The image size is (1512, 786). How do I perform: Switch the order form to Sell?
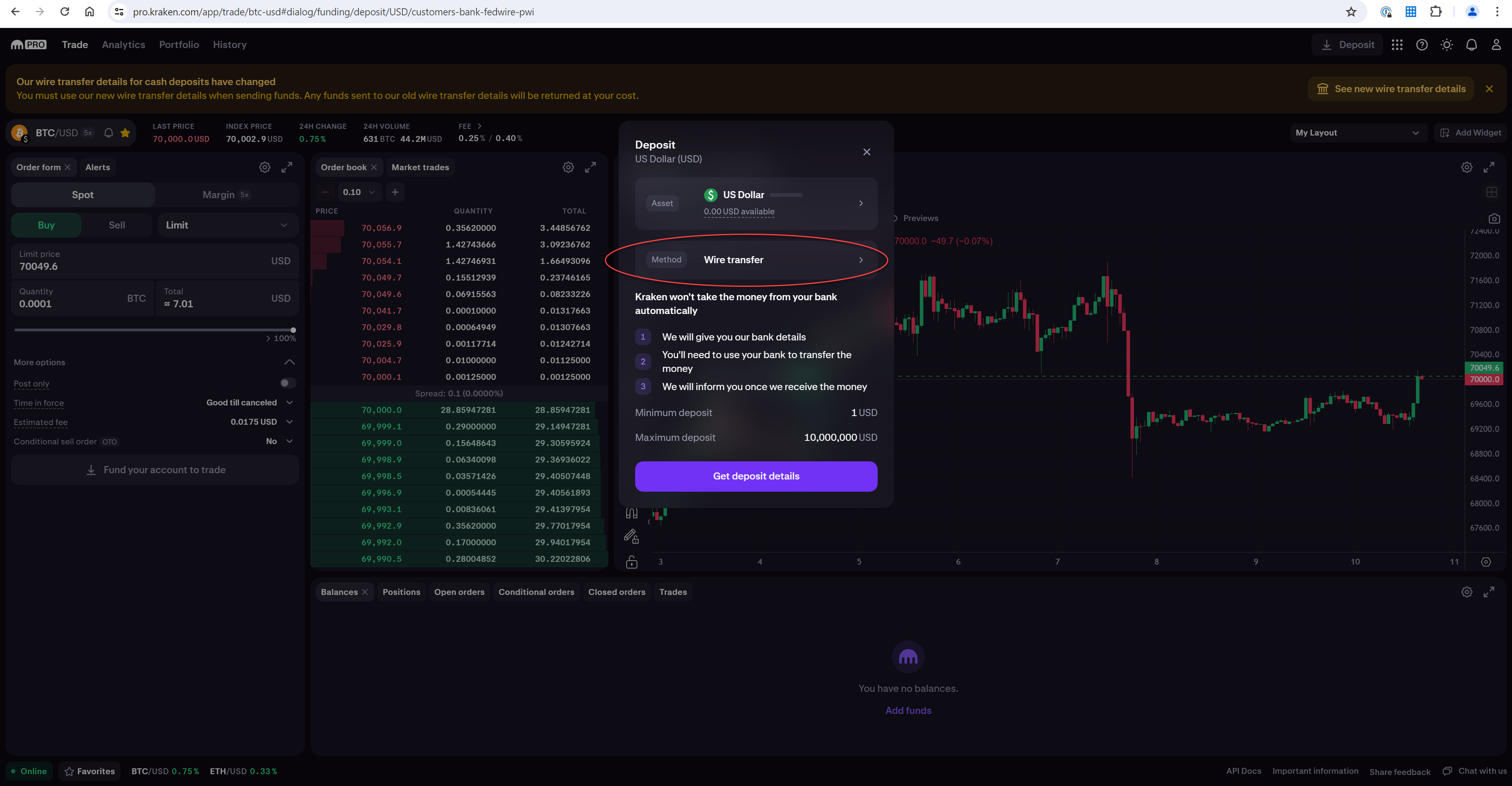coord(116,225)
